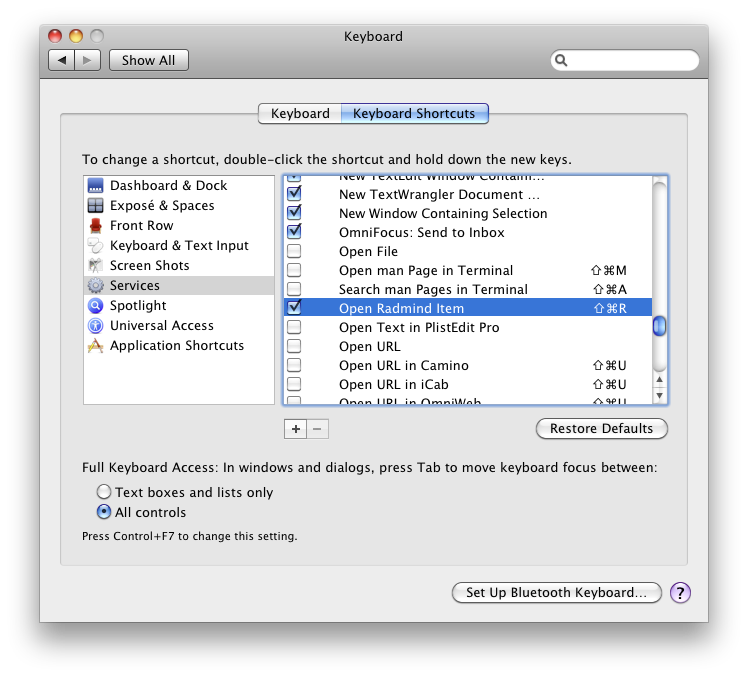Click the Show All button

148,60
